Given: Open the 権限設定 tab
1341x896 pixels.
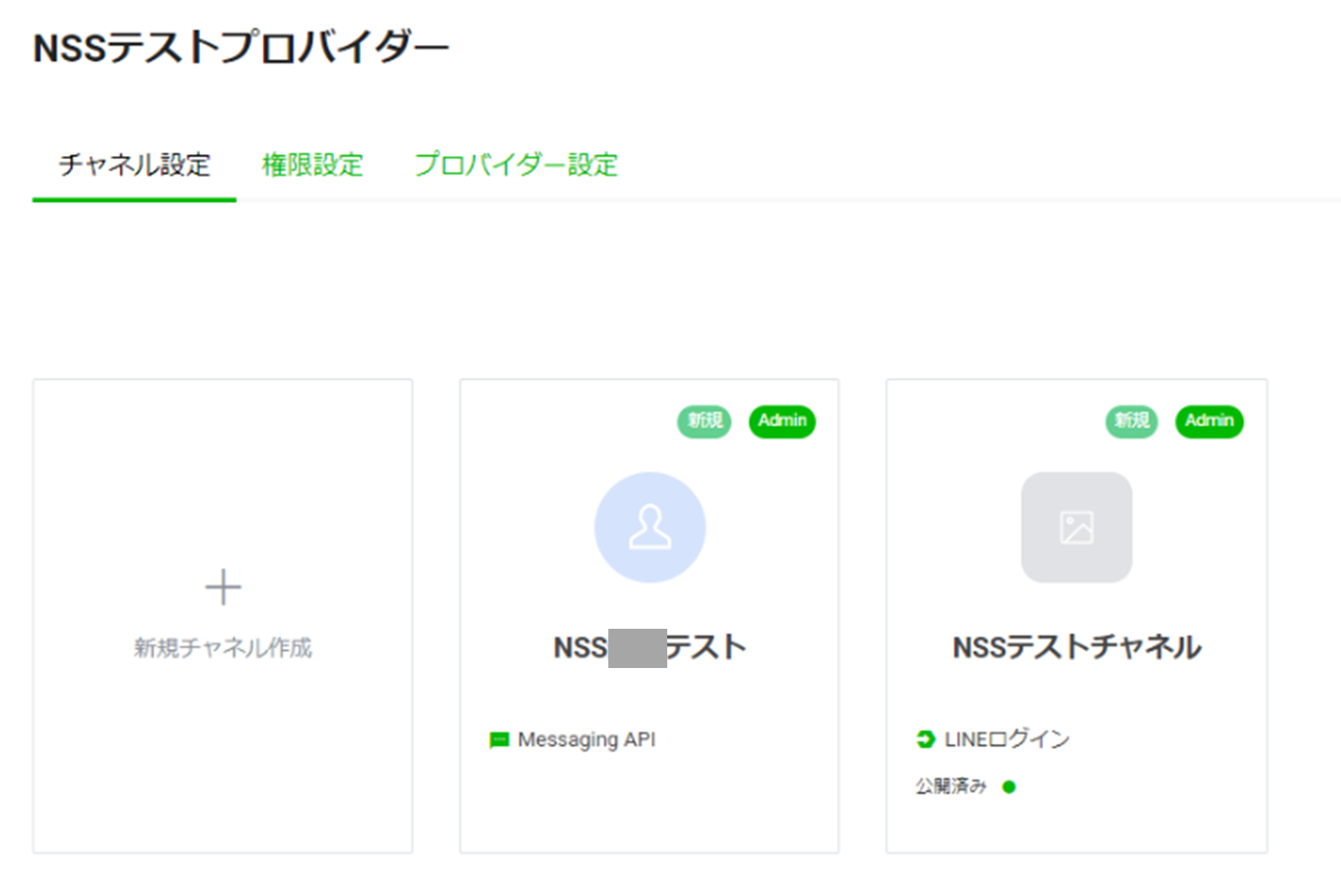Looking at the screenshot, I should pos(312,165).
